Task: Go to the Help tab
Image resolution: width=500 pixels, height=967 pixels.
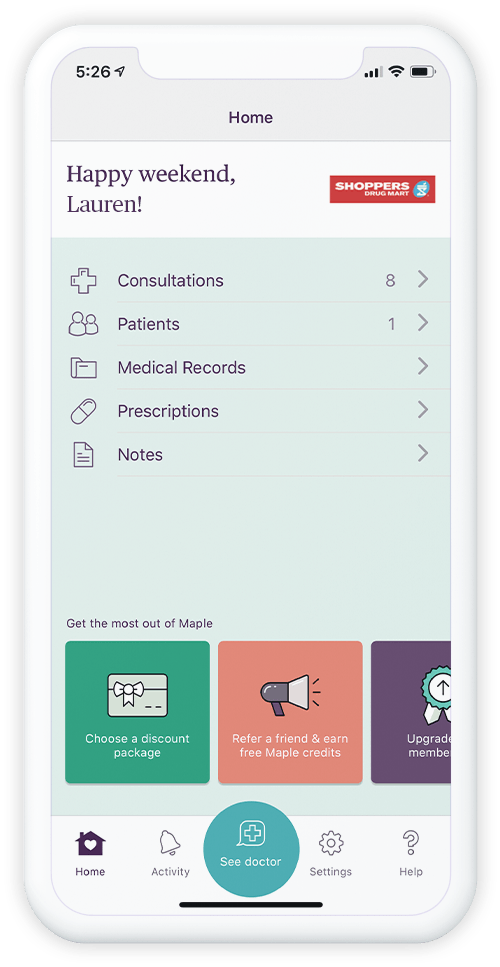Action: [x=411, y=854]
